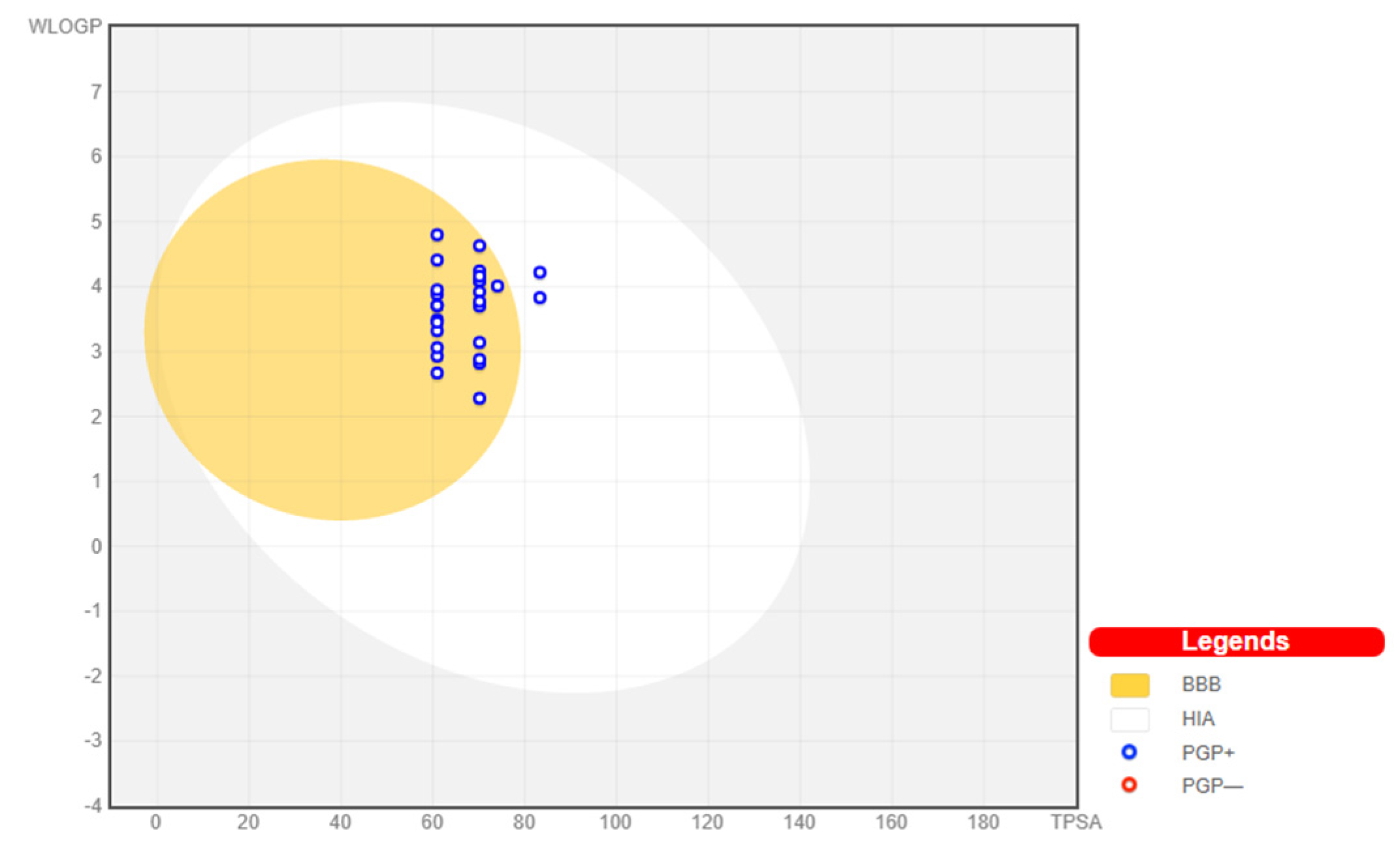
Task: Select the lowest blue data point
Action: coord(479,398)
